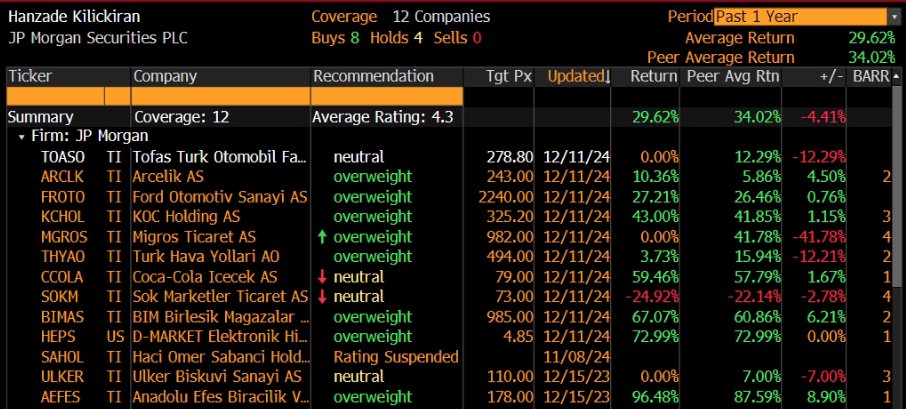Click the -24.92% return for SOKM
The height and width of the screenshot is (409, 906).
point(652,297)
